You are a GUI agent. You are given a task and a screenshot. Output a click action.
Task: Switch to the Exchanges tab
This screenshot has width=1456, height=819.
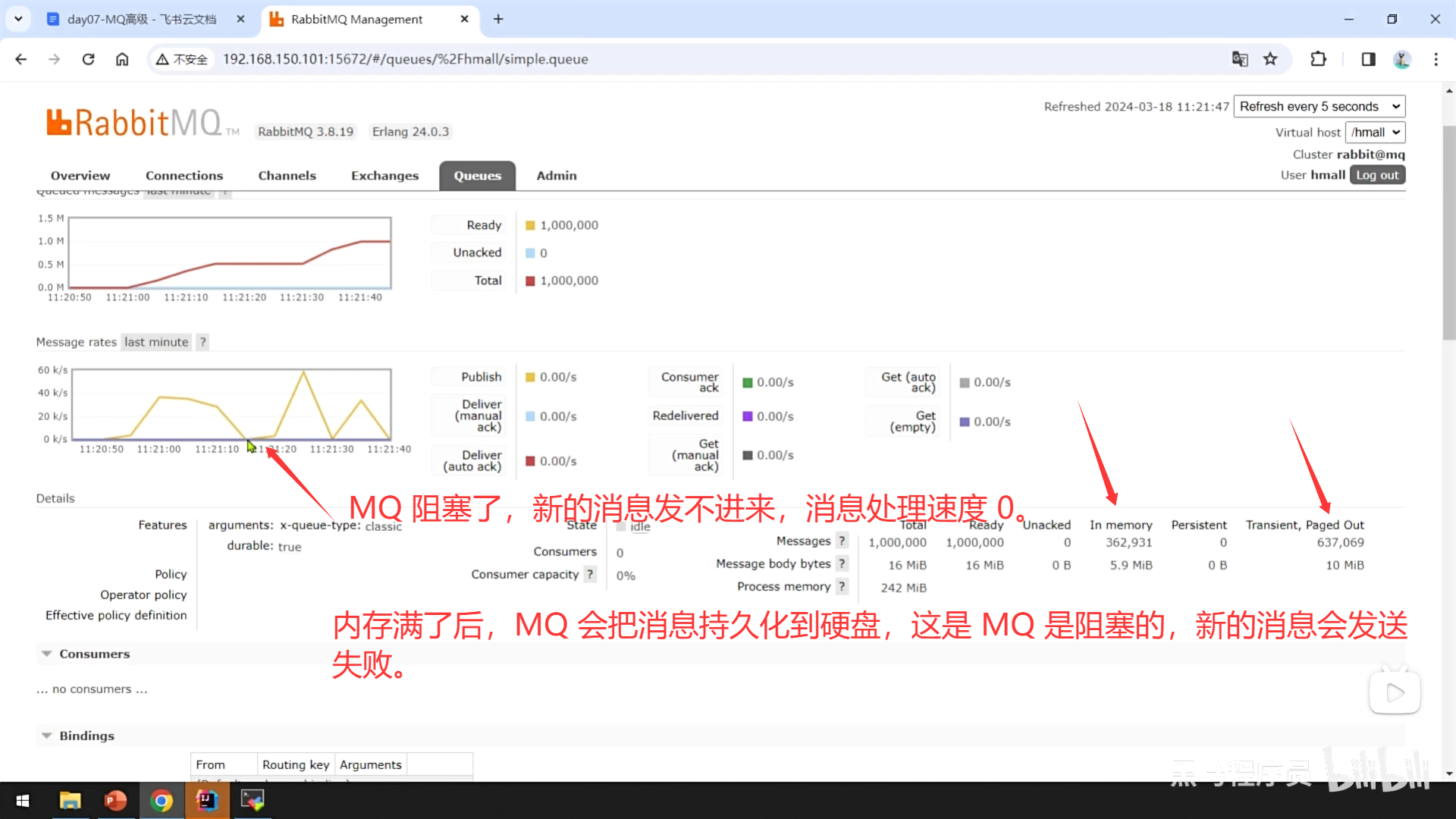pos(384,175)
